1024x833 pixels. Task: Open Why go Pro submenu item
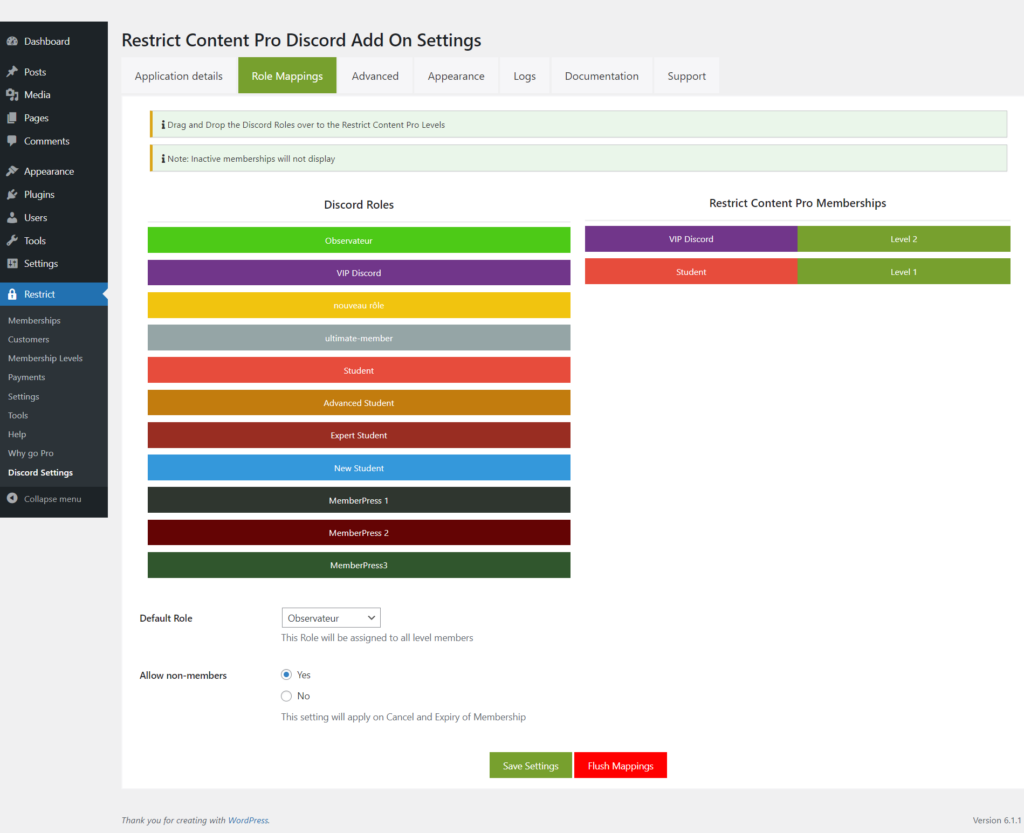[x=31, y=453]
